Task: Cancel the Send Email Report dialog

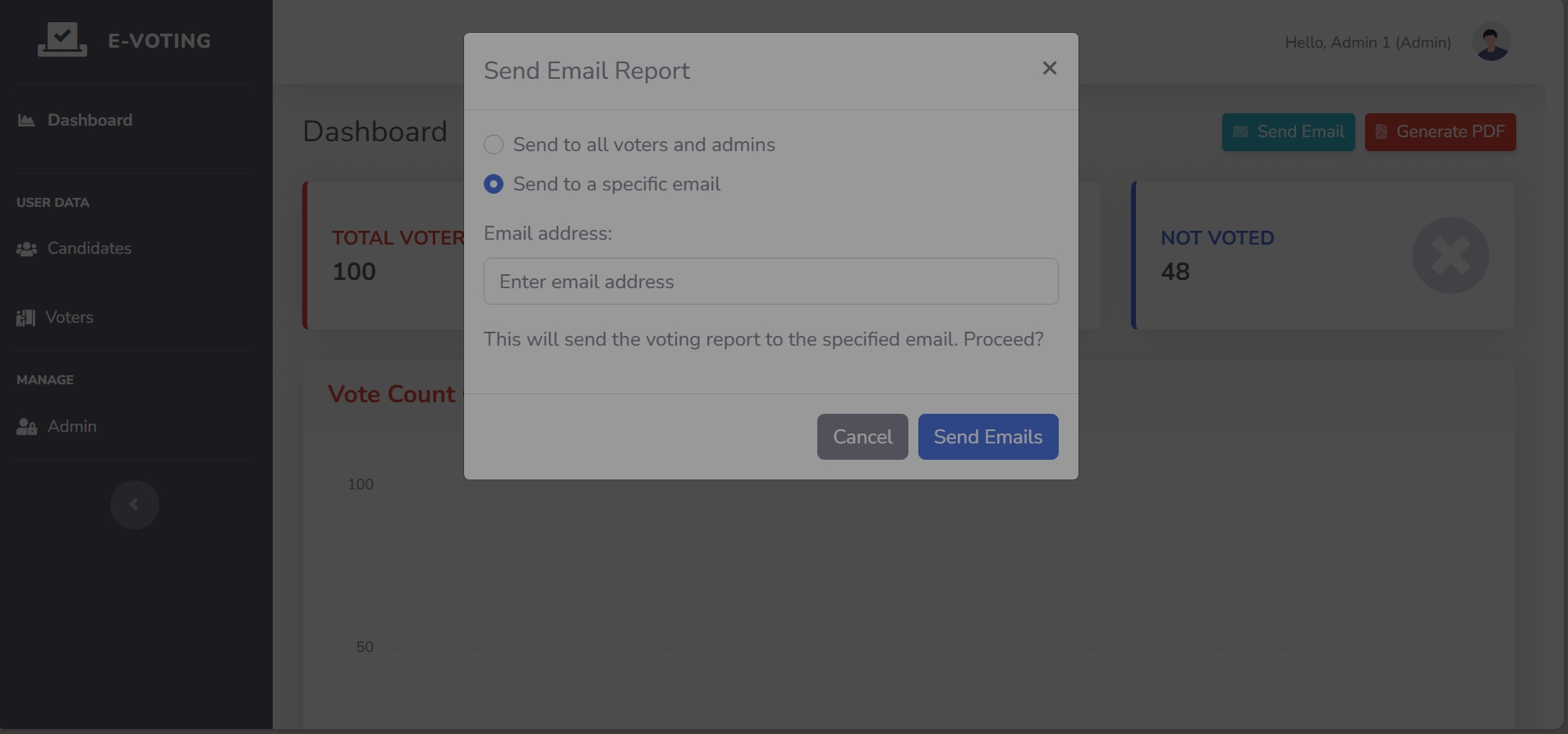Action: [862, 437]
